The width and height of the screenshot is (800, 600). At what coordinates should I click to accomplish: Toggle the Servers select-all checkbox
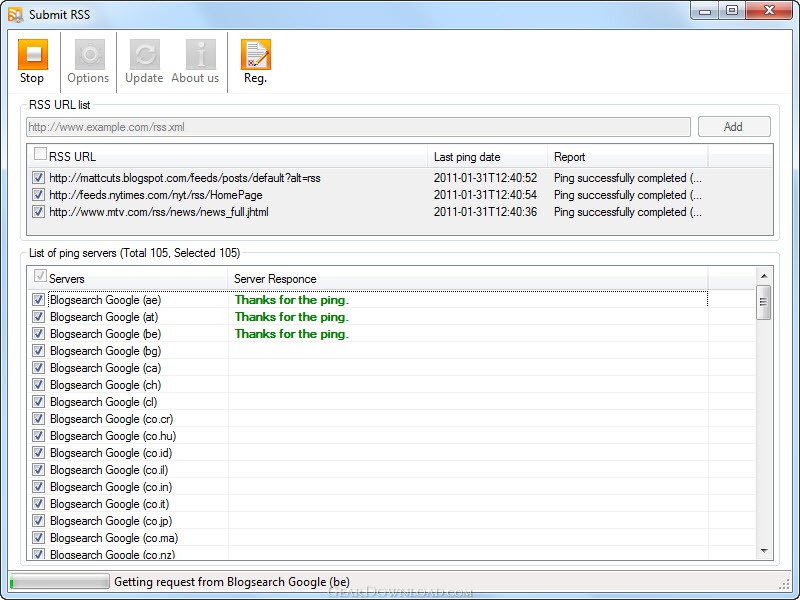click(x=40, y=276)
